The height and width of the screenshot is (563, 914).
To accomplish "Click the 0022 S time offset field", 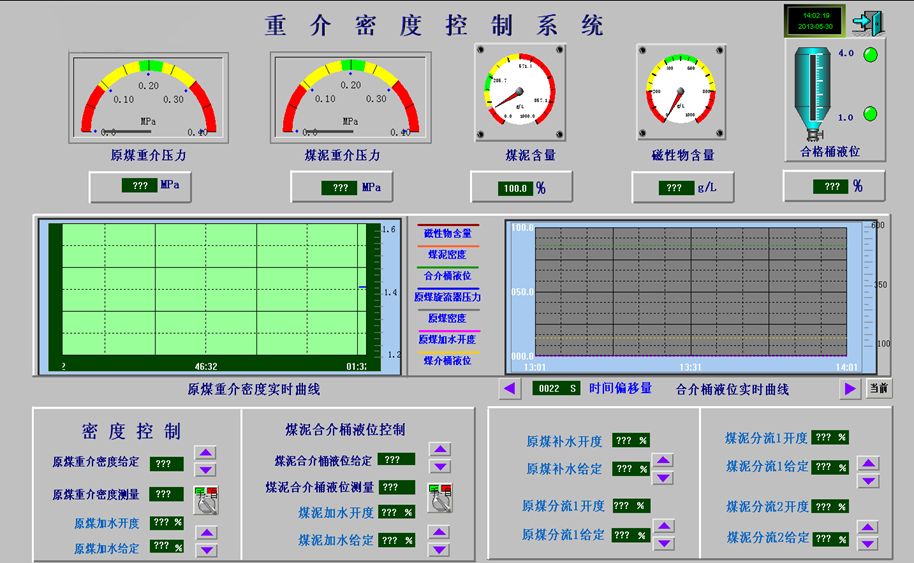I will click(x=556, y=389).
